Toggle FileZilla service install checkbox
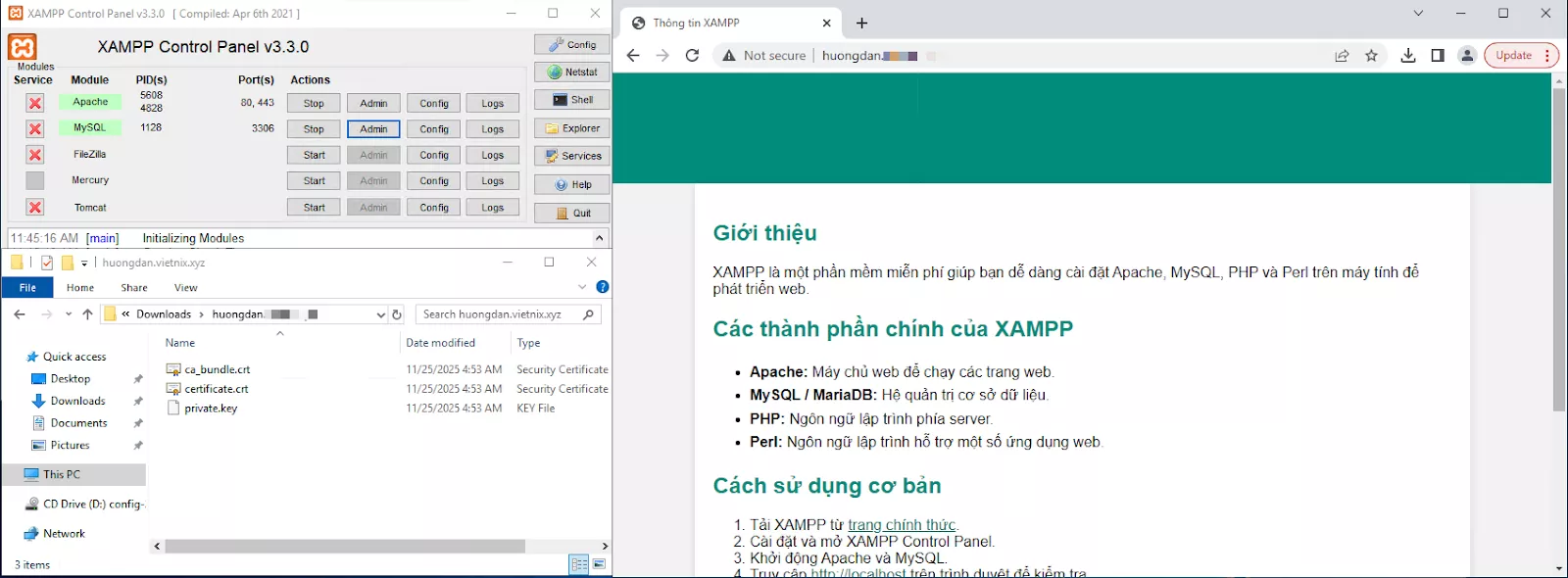Image resolution: width=1568 pixels, height=578 pixels. (35, 155)
